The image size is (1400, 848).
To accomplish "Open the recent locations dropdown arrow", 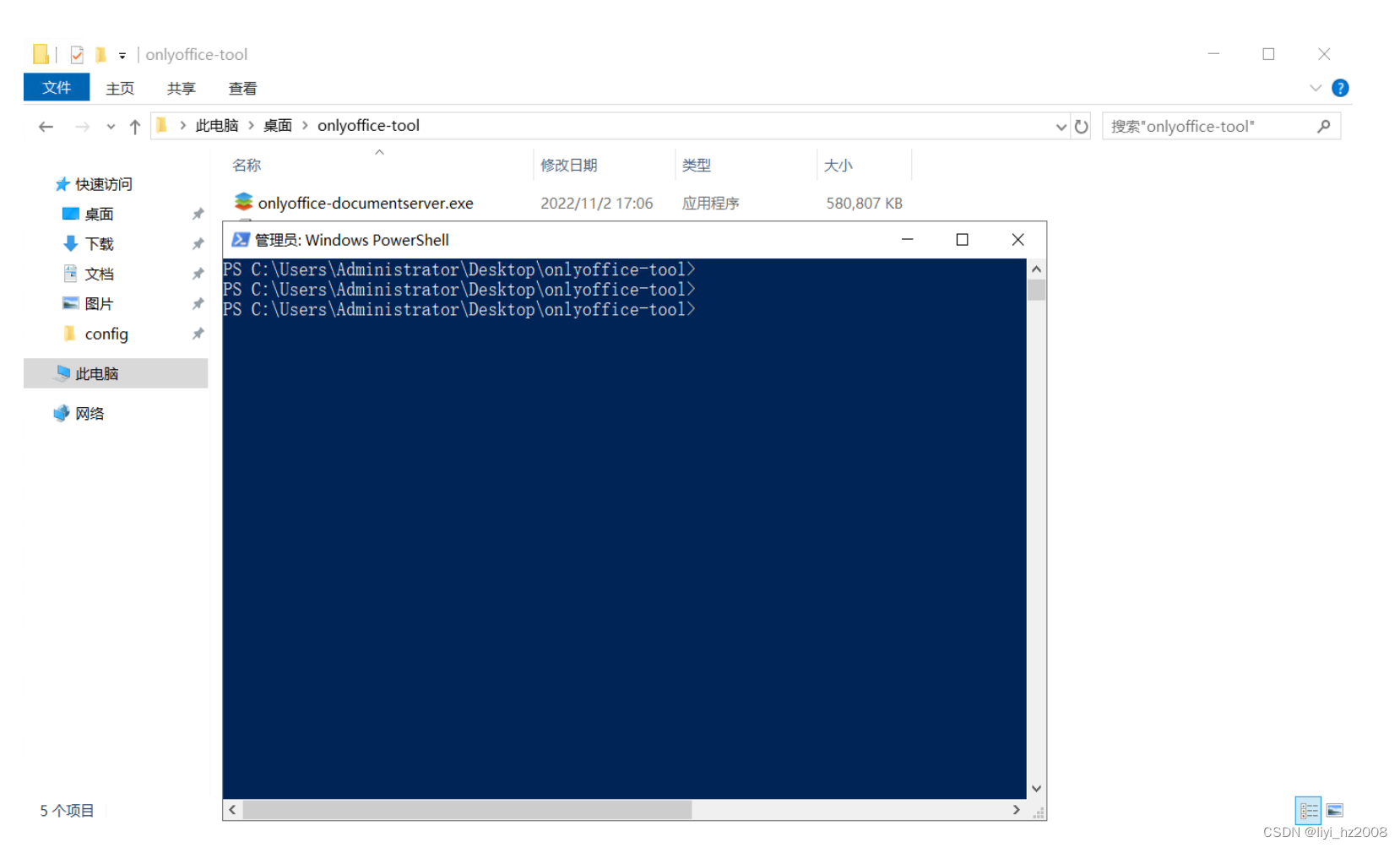I will pyautogui.click(x=111, y=127).
